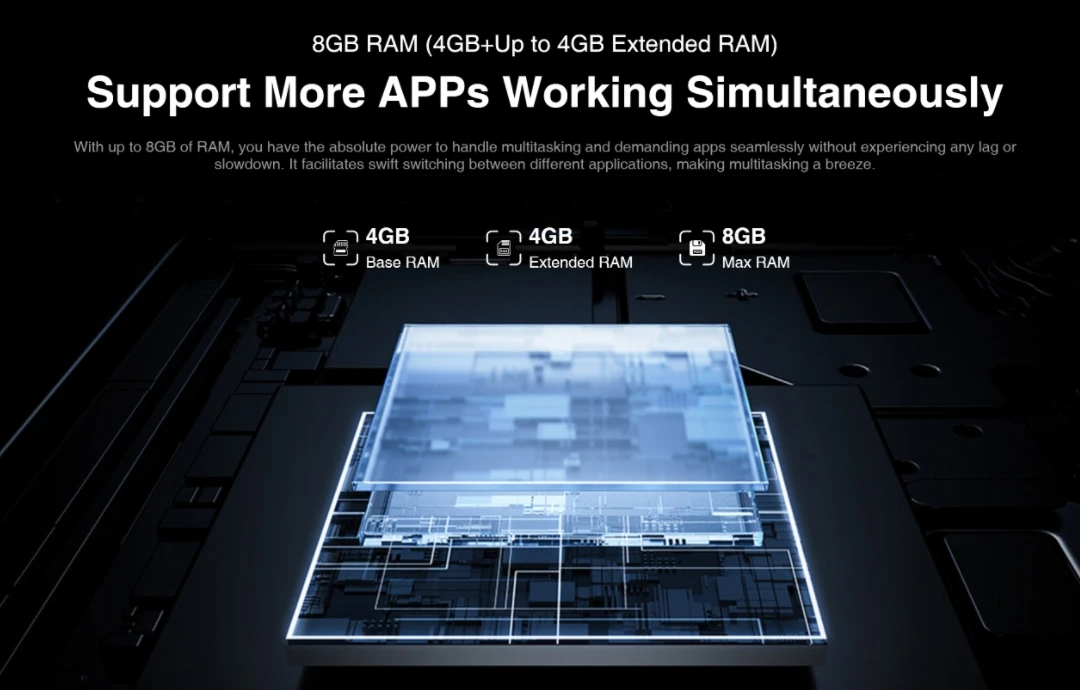Click the Base RAM memory card icon
The height and width of the screenshot is (690, 1080).
340,248
